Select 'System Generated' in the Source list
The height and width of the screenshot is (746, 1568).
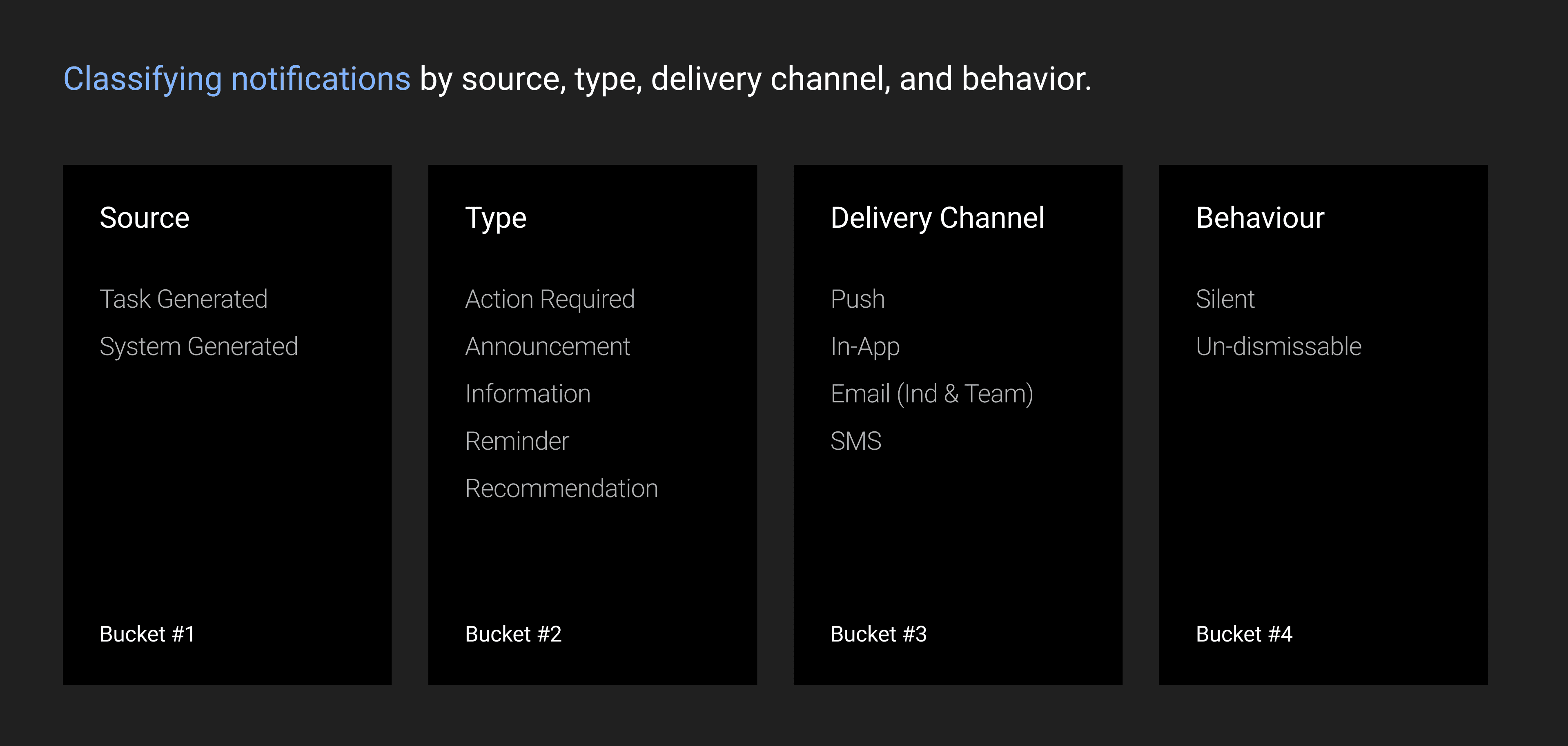(x=198, y=346)
